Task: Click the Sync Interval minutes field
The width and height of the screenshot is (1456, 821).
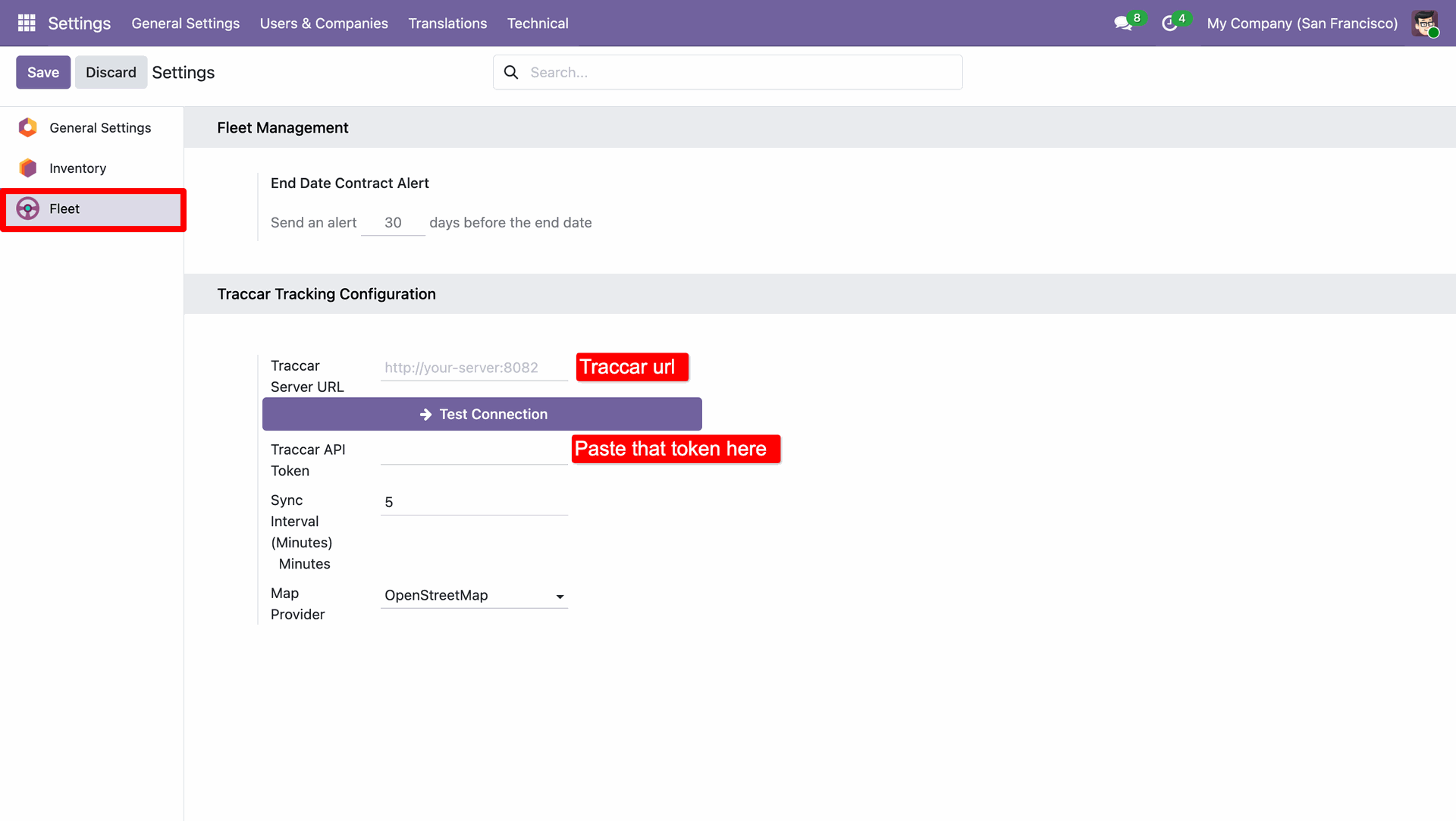Action: 474,503
